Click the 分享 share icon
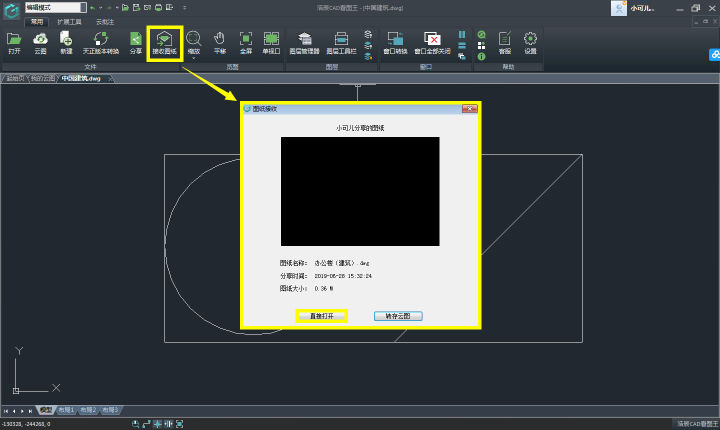 (x=136, y=42)
